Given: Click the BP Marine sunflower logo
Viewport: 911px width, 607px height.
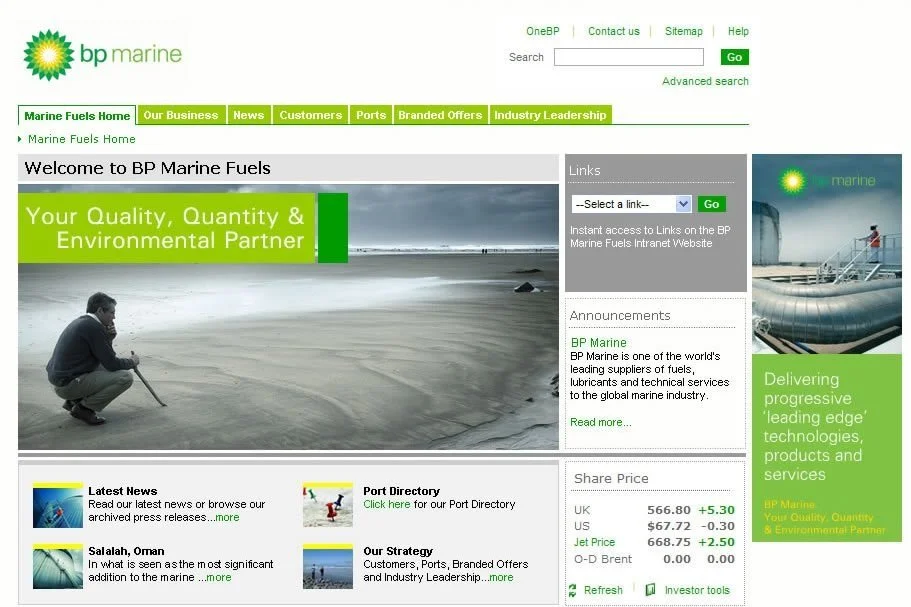Looking at the screenshot, I should point(49,55).
